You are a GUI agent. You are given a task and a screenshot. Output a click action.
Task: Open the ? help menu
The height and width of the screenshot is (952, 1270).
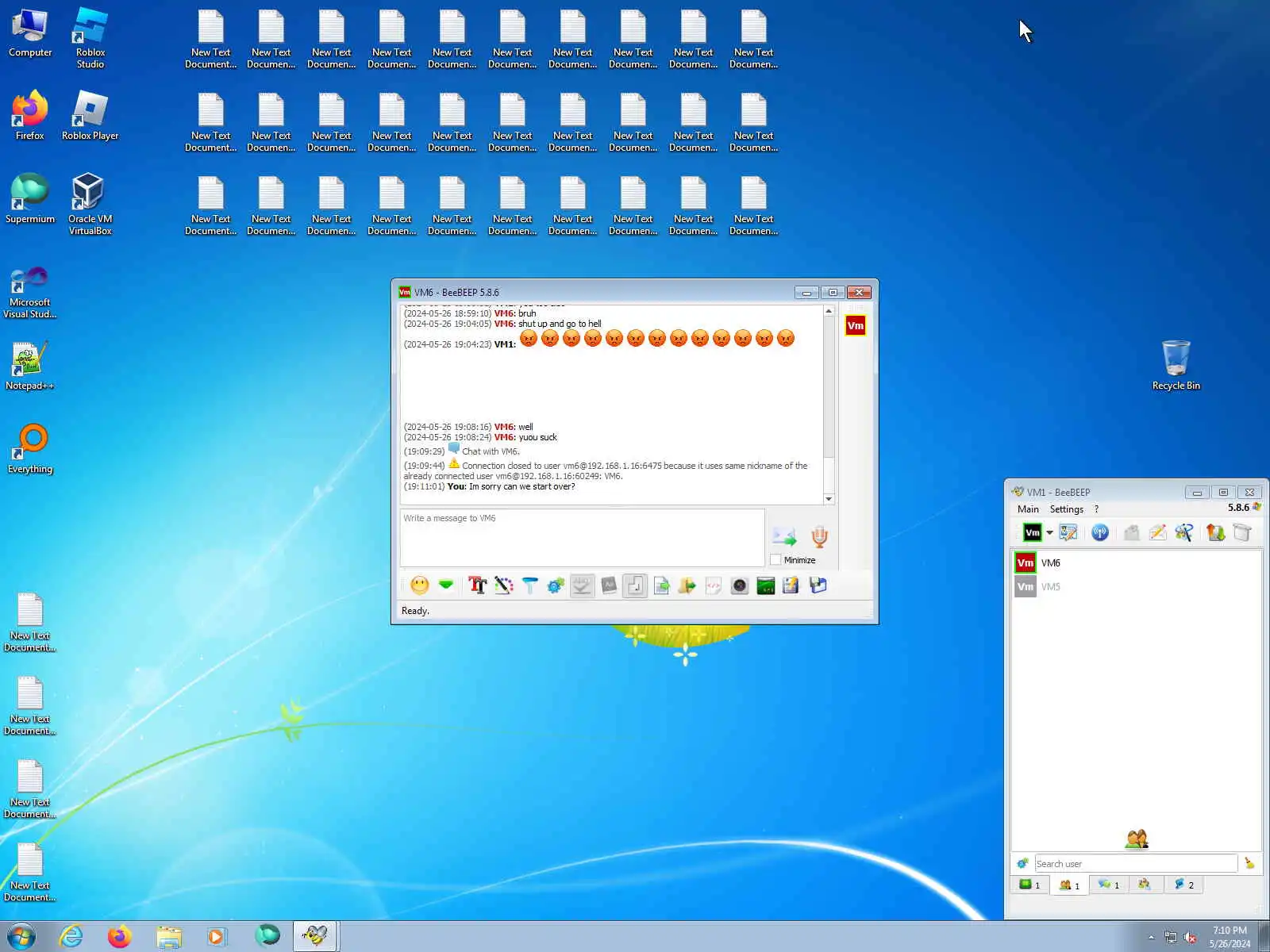pos(1096,509)
